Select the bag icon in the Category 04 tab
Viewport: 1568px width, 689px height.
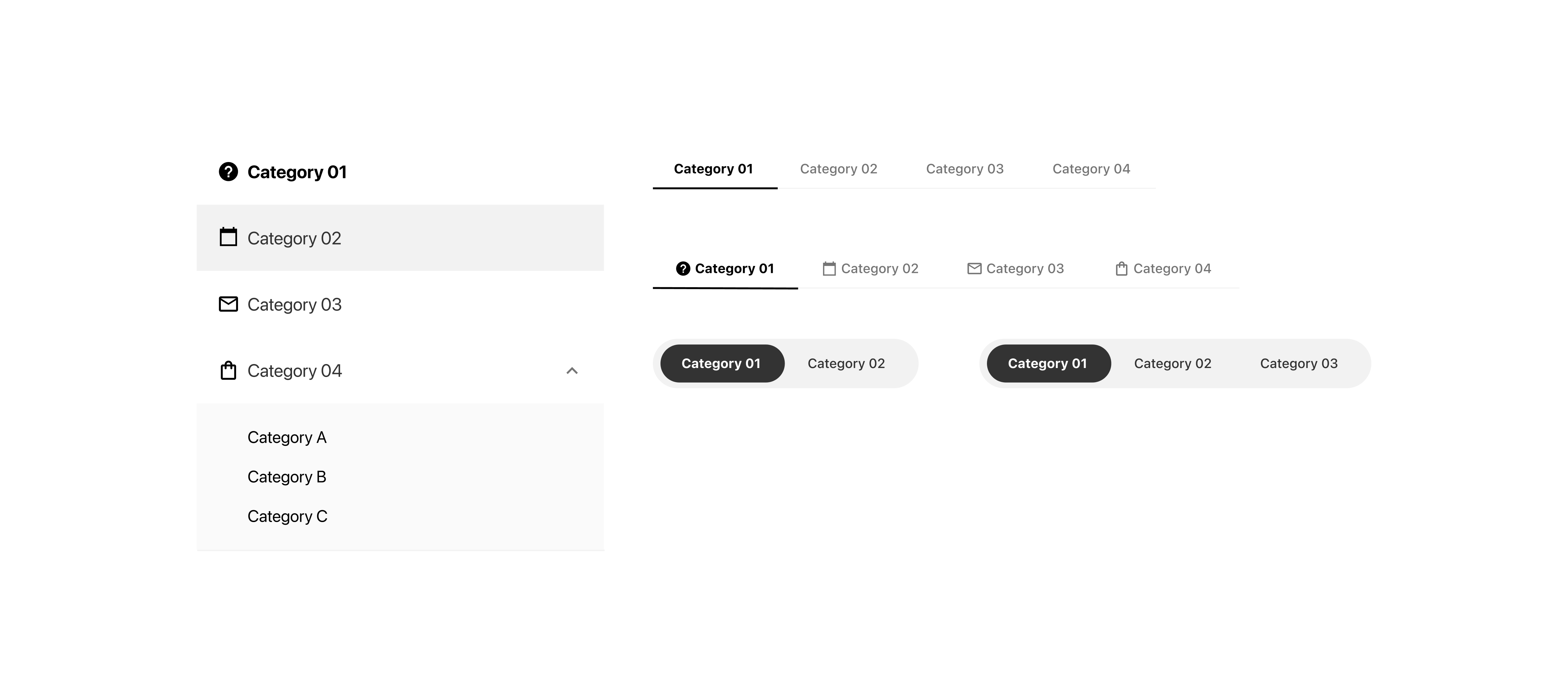[1122, 268]
